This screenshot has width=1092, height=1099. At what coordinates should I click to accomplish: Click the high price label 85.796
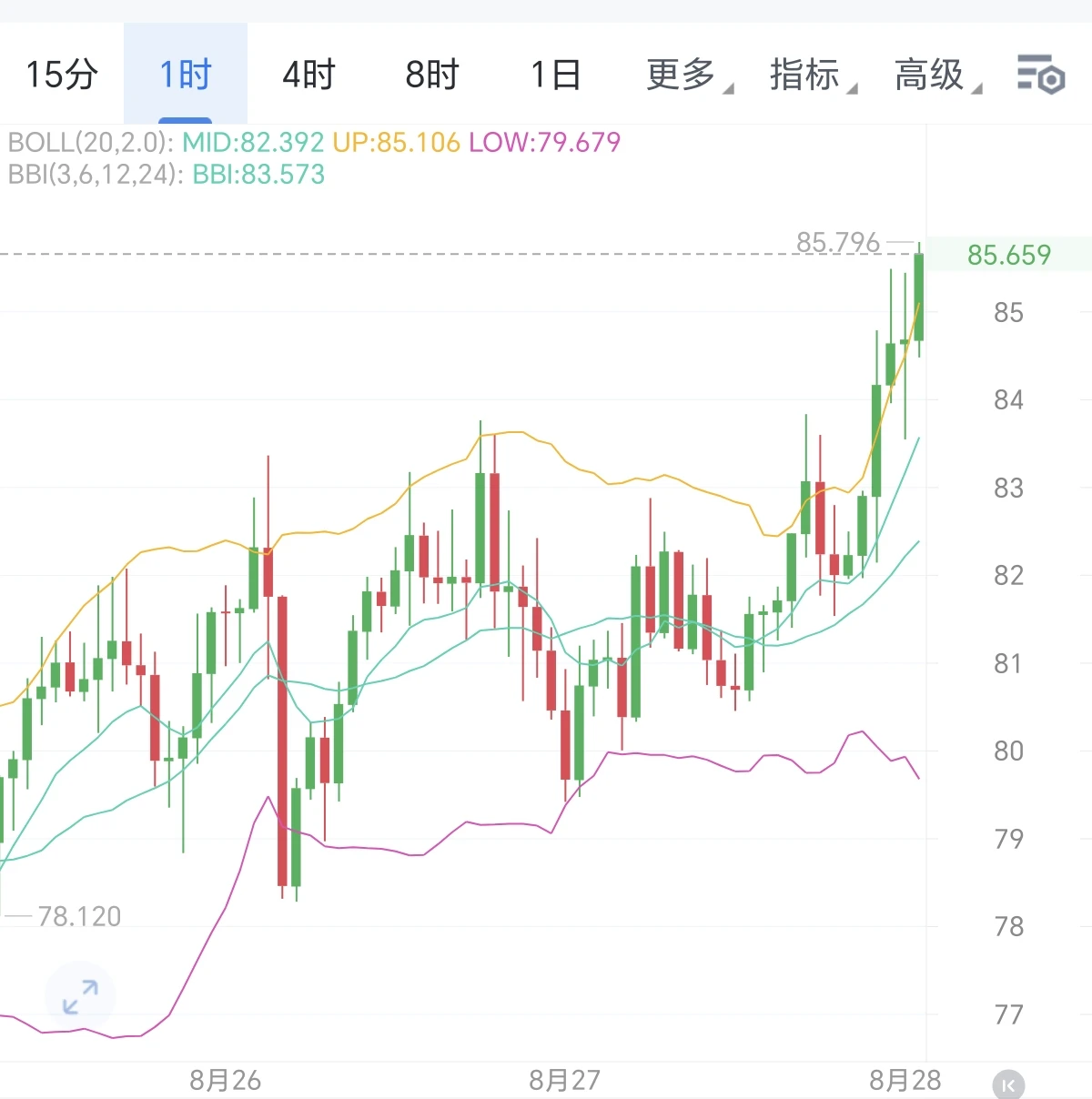pos(838,242)
